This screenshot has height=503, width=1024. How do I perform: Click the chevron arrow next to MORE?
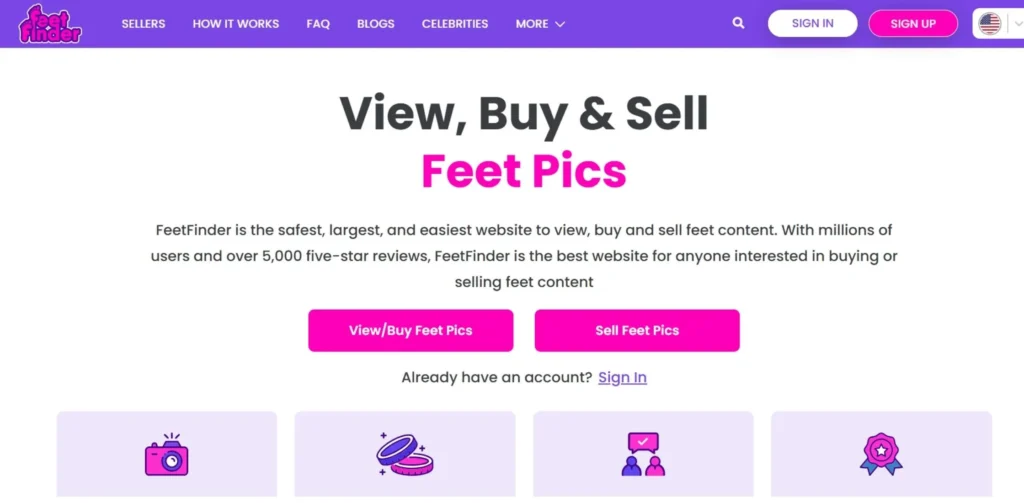(559, 24)
